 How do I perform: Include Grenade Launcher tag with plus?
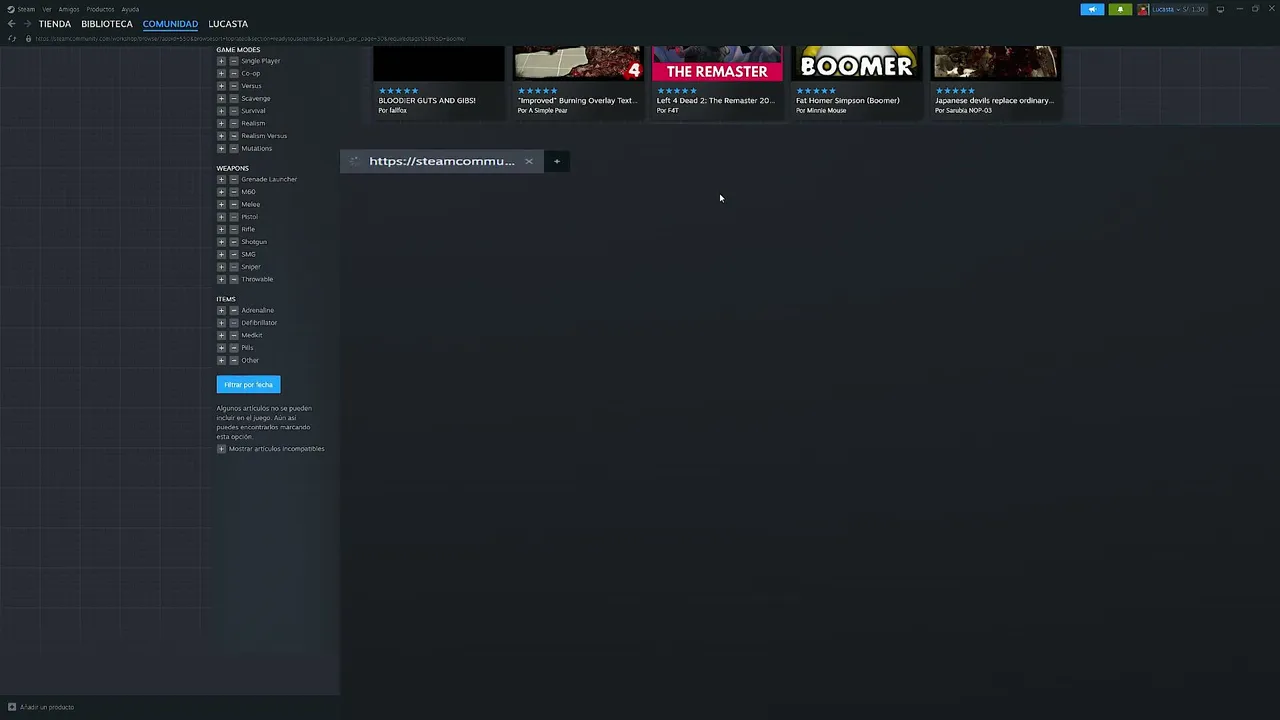tap(221, 179)
